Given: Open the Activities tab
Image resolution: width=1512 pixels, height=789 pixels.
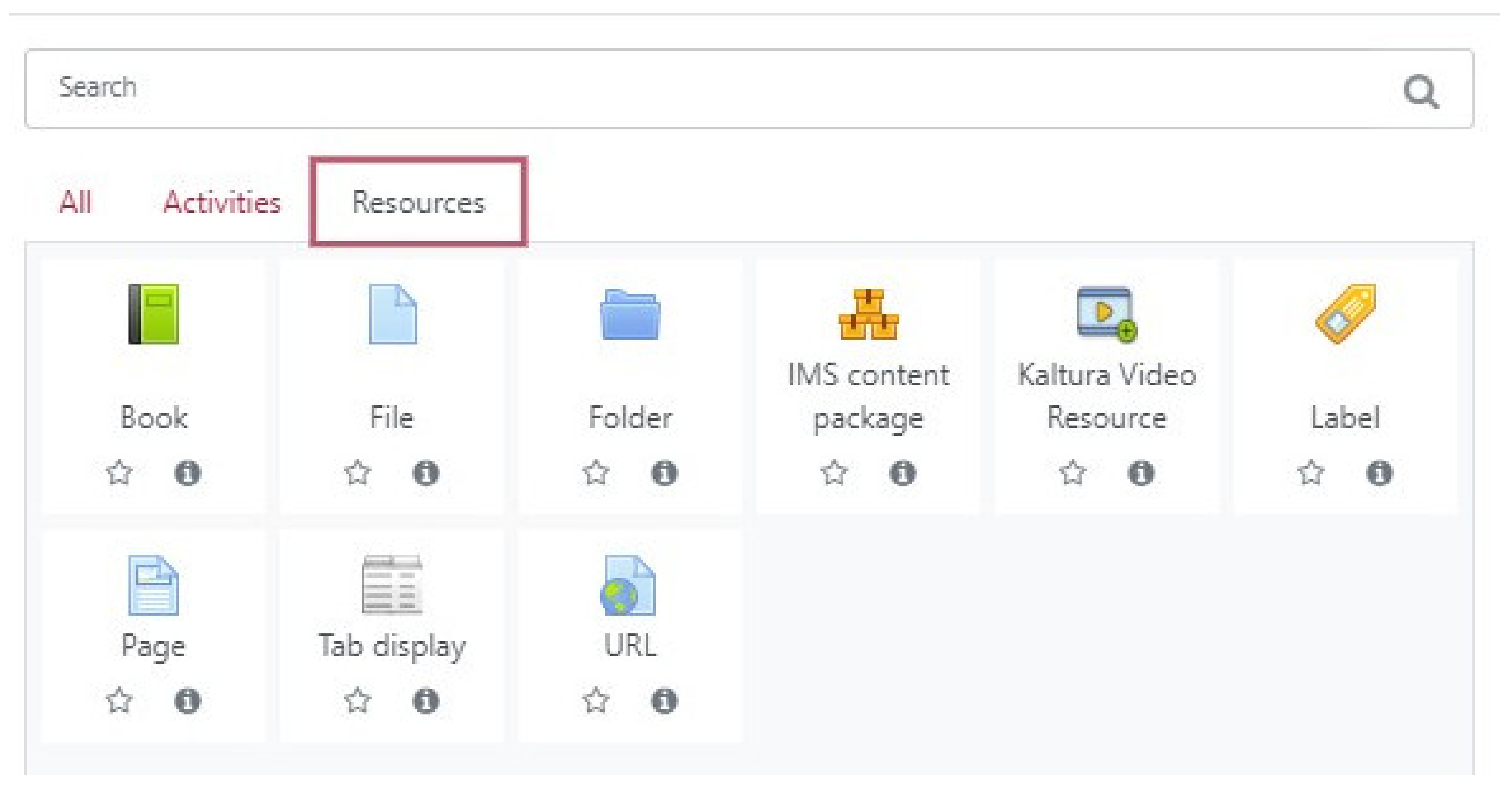Looking at the screenshot, I should (x=222, y=203).
